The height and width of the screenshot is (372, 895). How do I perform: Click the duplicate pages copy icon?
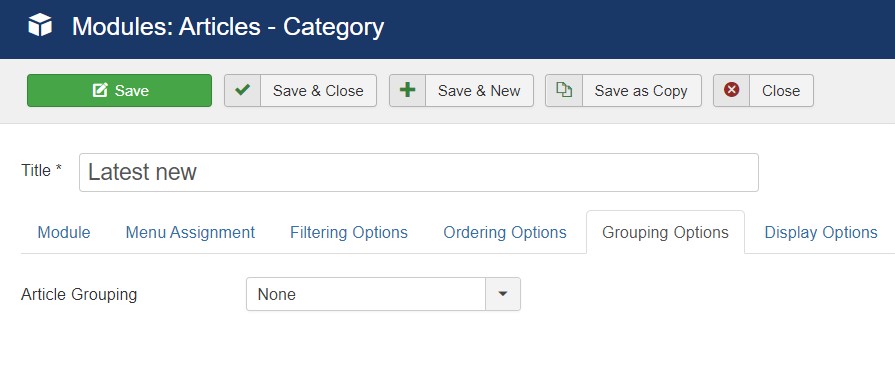click(x=564, y=90)
